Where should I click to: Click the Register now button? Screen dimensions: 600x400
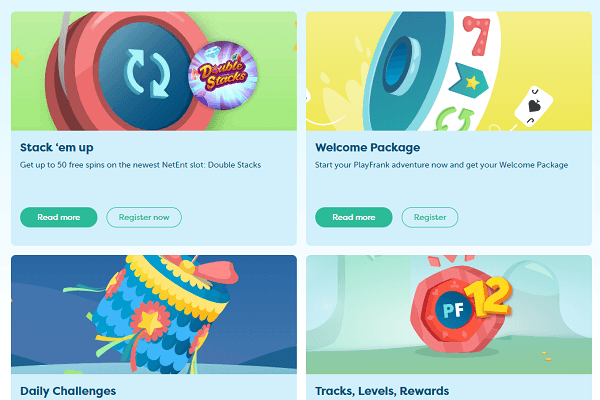click(x=144, y=217)
